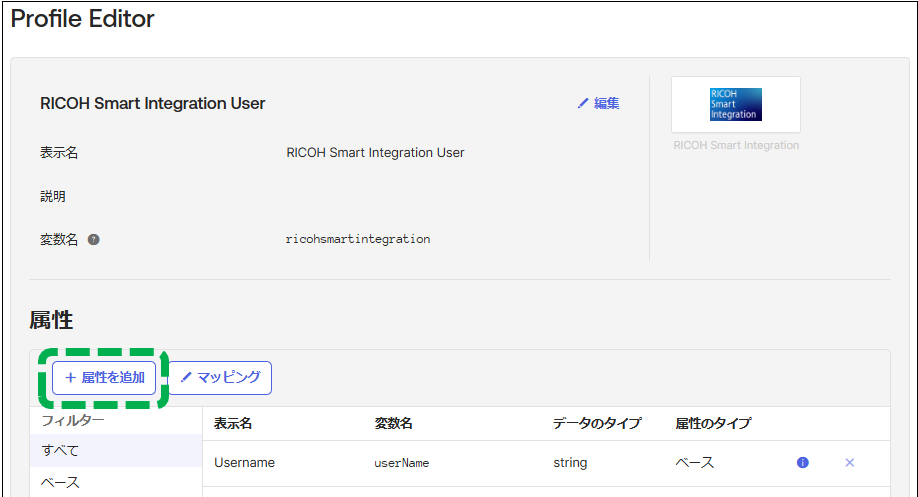This screenshot has width=918, height=497.
Task: Select the すべて filter
Action: click(116, 450)
